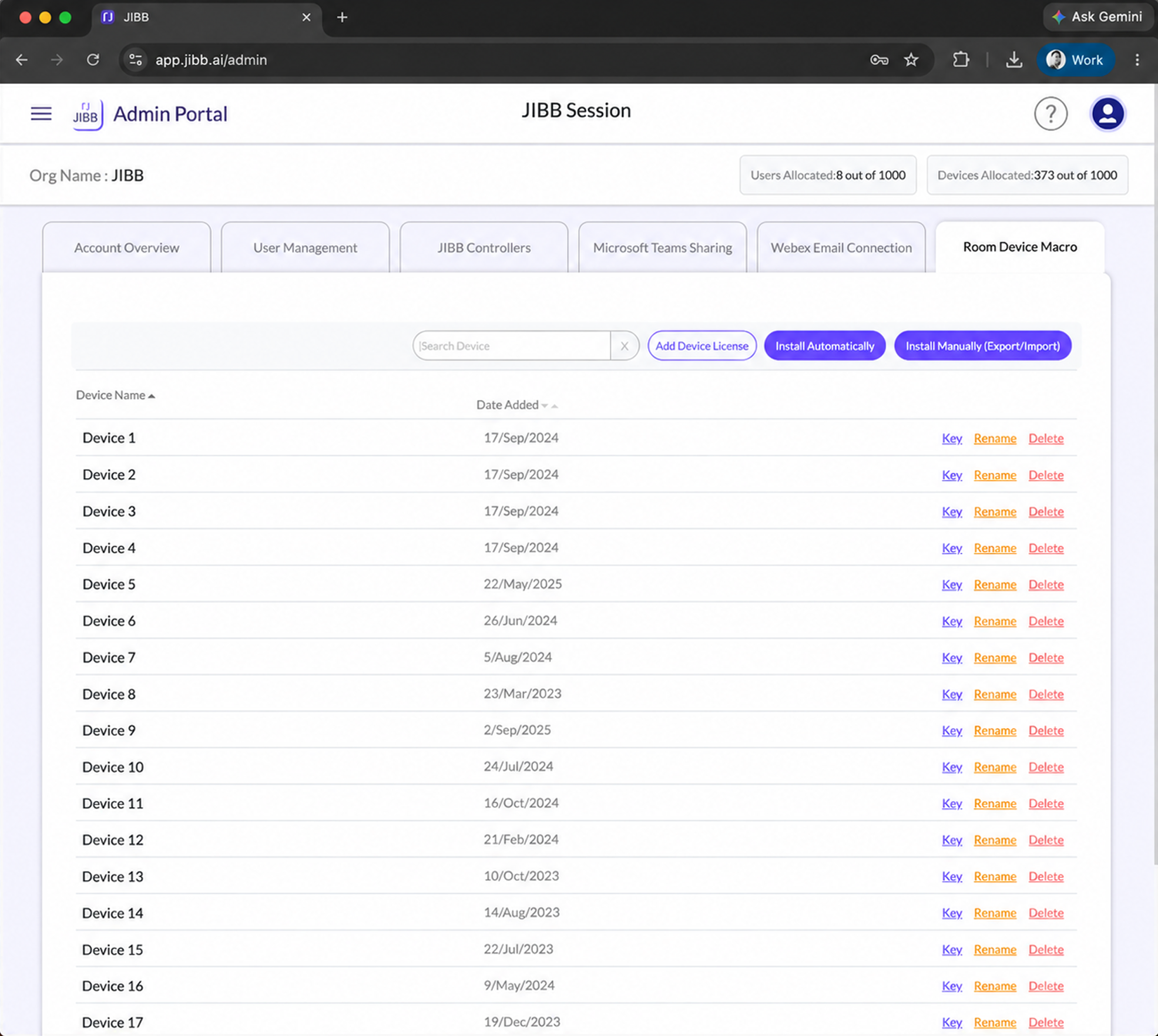Screen dimensions: 1158x1036
Task: Click the Users Allocated 8 out of 1000 box
Action: click(x=828, y=175)
